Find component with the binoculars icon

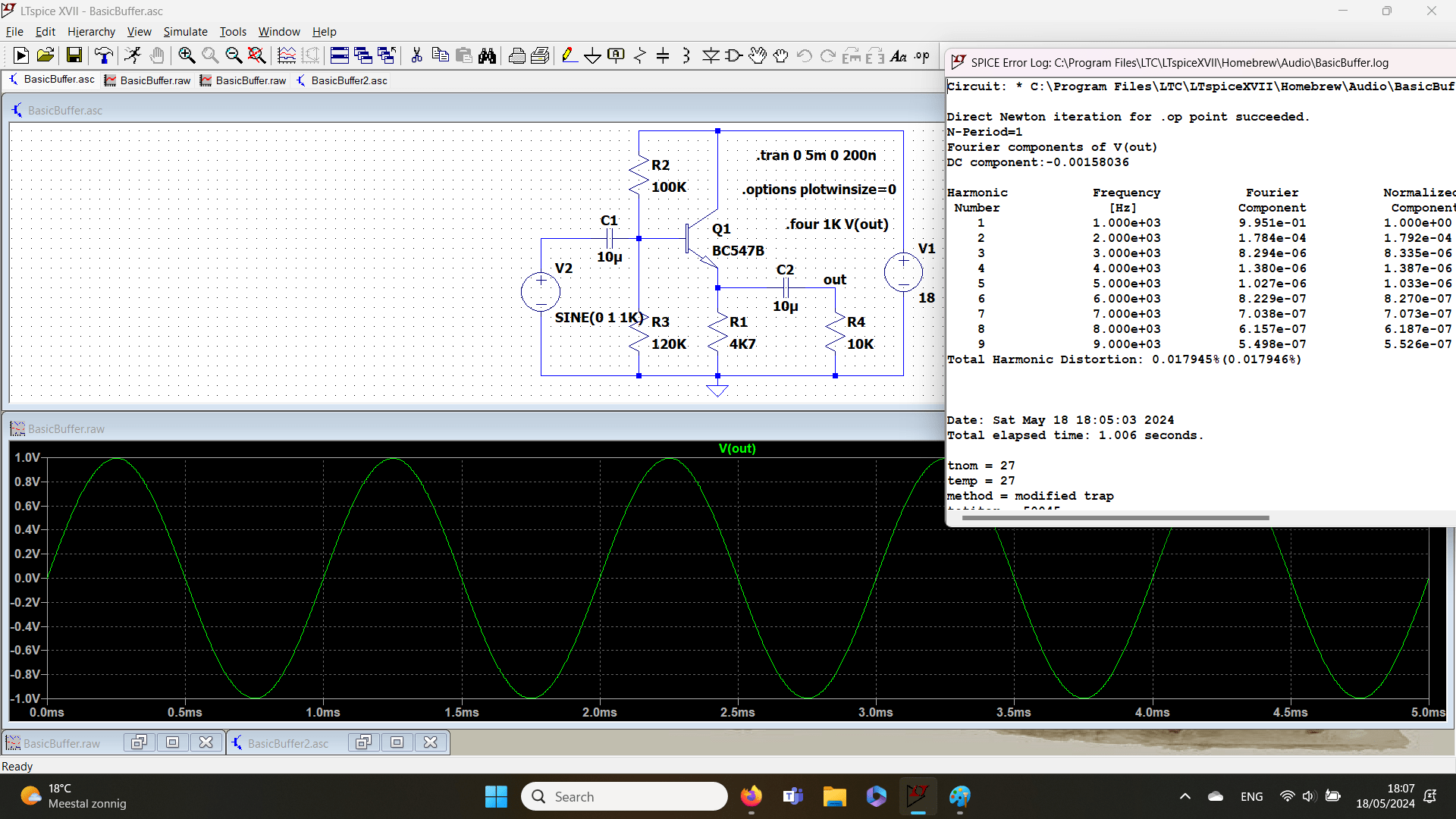[487, 55]
